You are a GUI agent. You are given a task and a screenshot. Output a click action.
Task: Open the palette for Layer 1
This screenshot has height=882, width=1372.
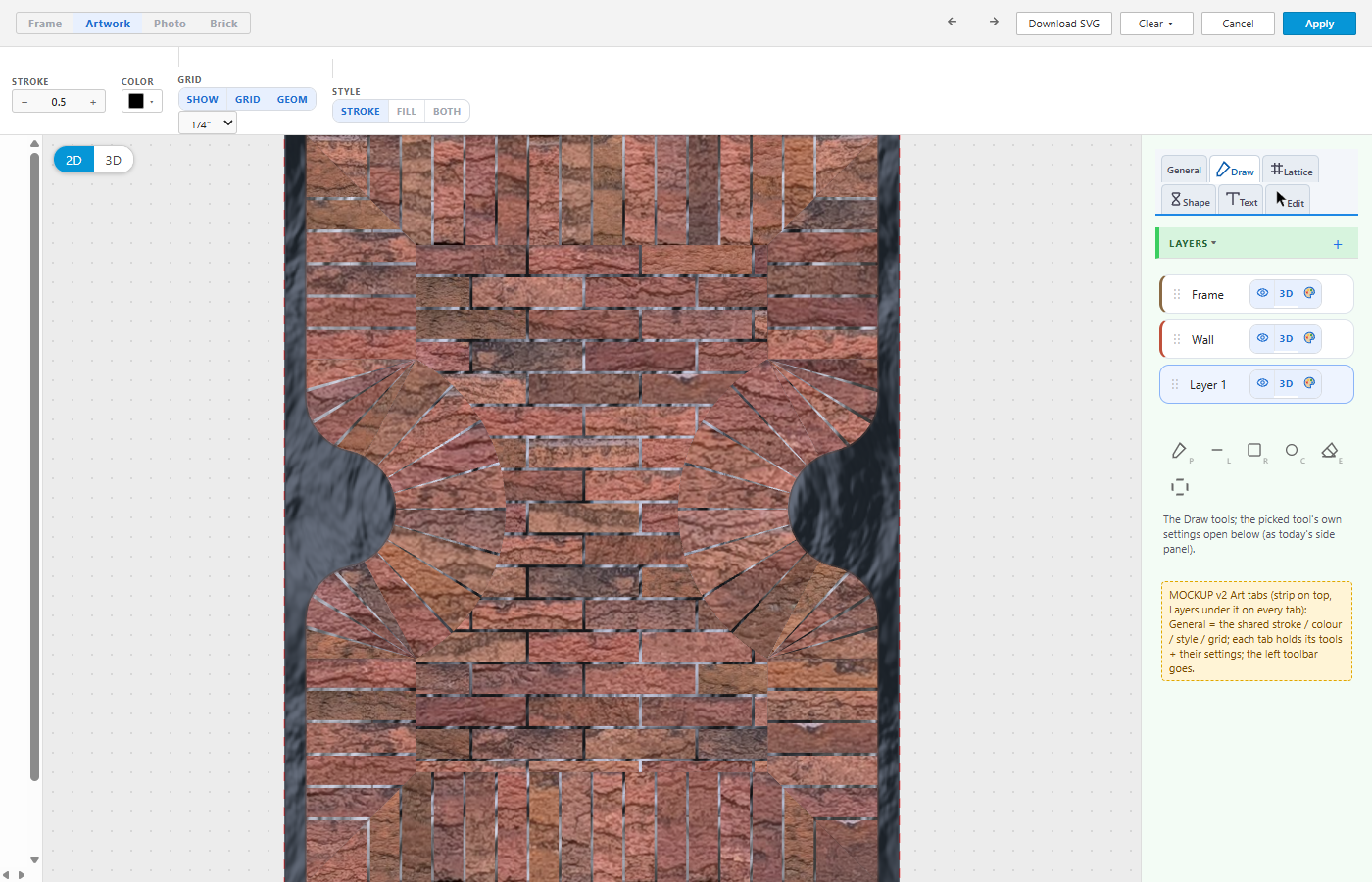coord(1309,383)
